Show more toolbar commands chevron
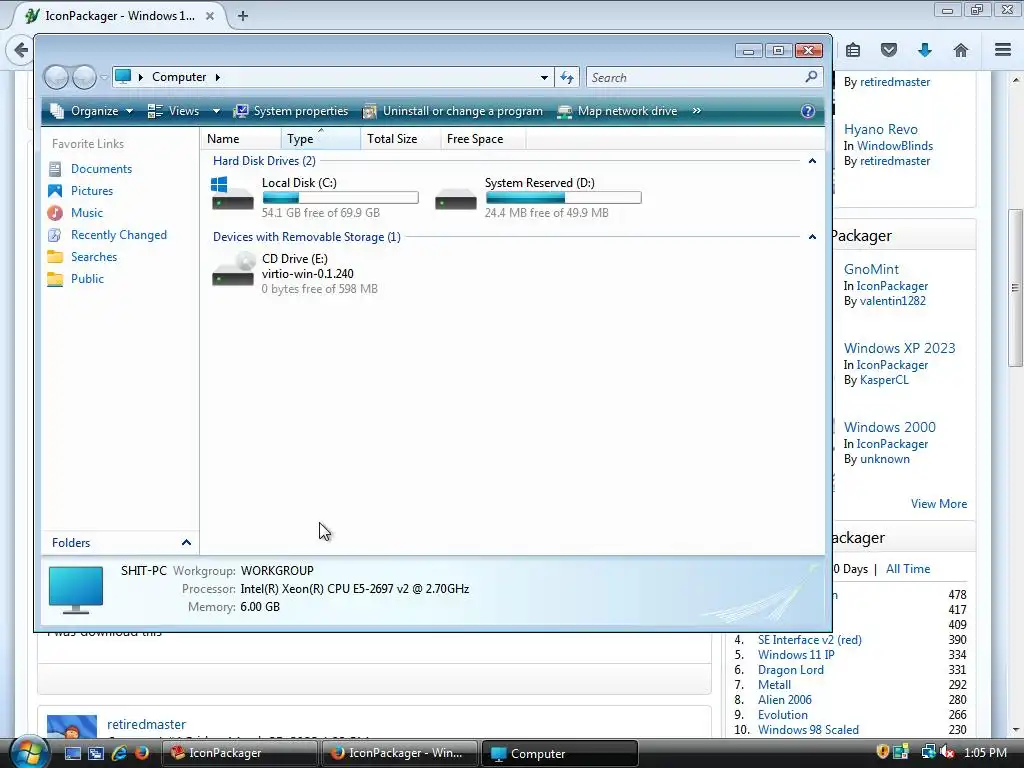The height and width of the screenshot is (768, 1024). [x=697, y=111]
